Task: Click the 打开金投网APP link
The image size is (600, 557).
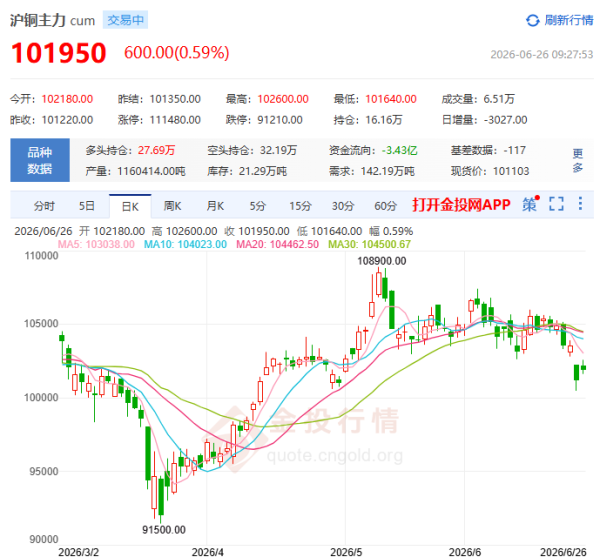Action: [461, 205]
